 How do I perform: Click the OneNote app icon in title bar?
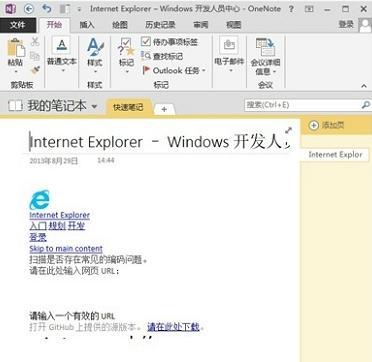[10, 8]
